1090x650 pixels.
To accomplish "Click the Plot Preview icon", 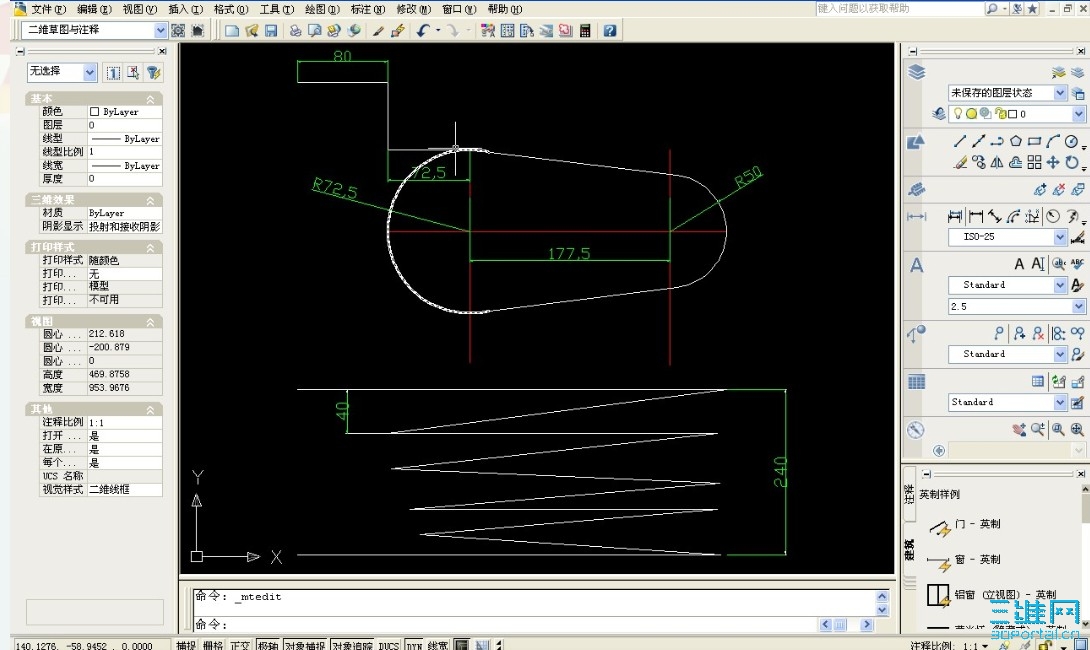I will pos(315,31).
